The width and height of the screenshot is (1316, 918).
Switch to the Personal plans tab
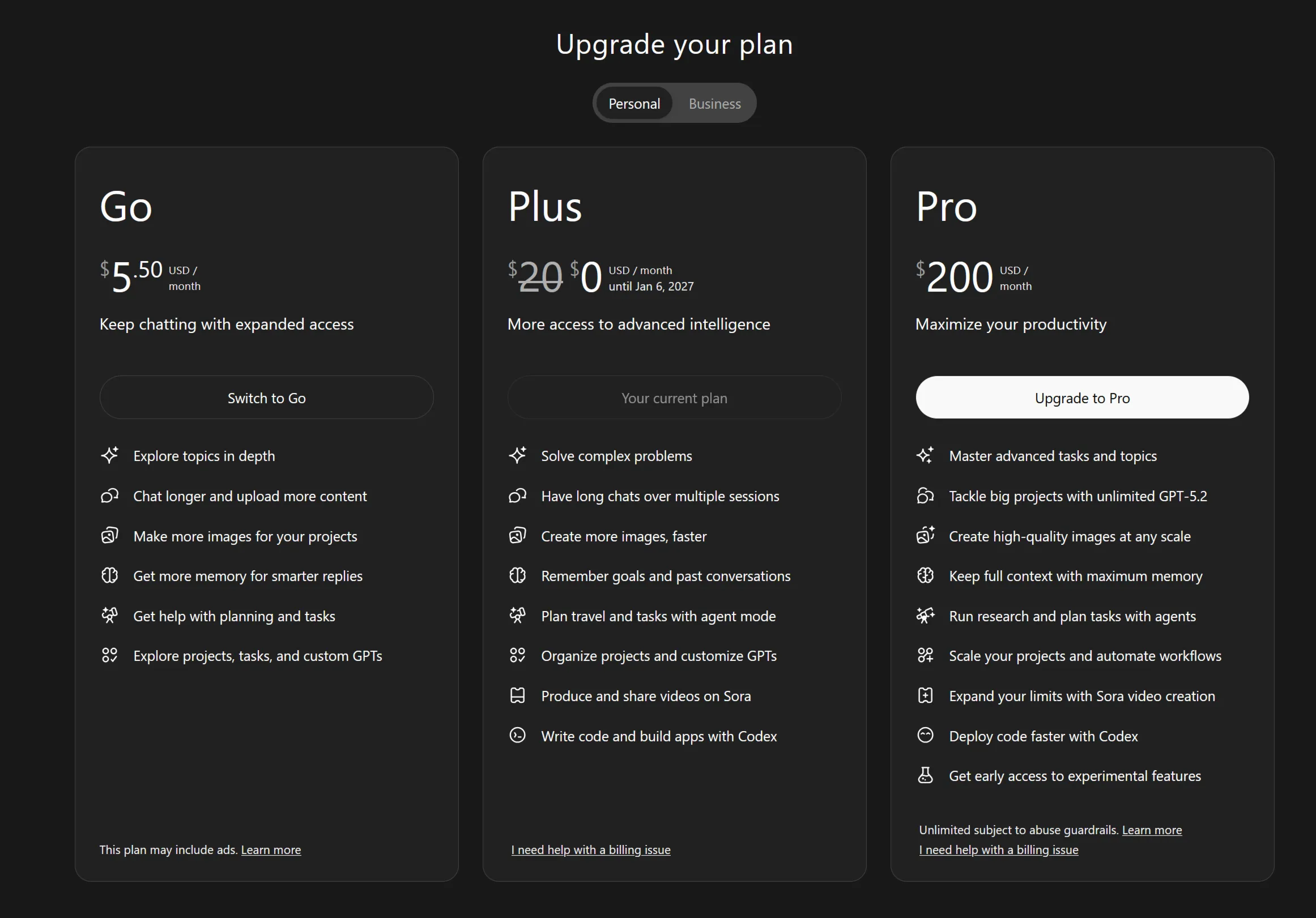[x=634, y=104]
